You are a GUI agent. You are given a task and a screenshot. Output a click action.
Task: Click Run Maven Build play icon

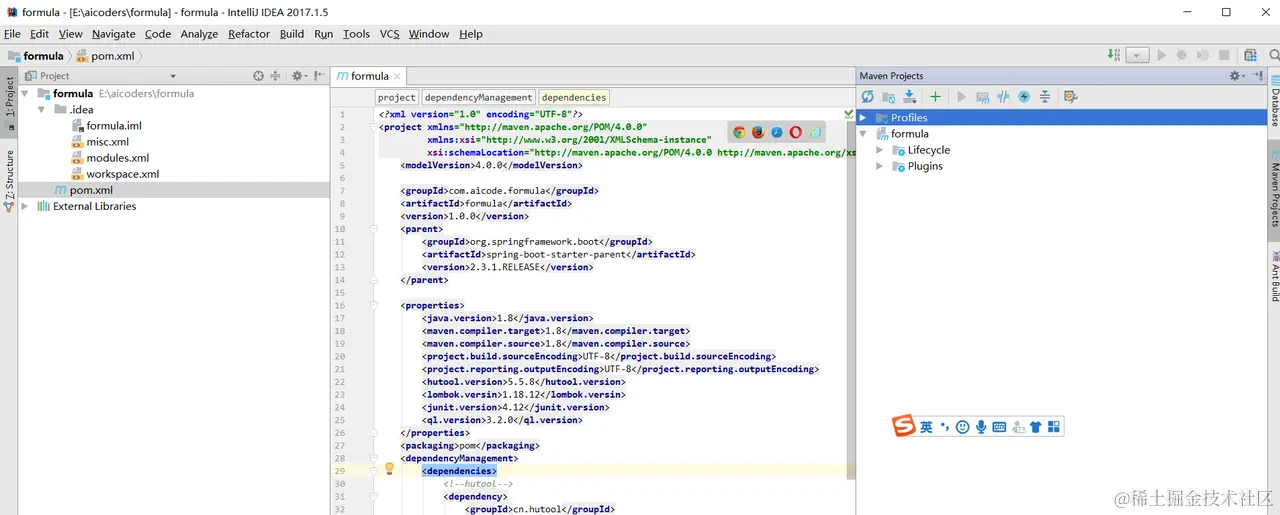(961, 97)
